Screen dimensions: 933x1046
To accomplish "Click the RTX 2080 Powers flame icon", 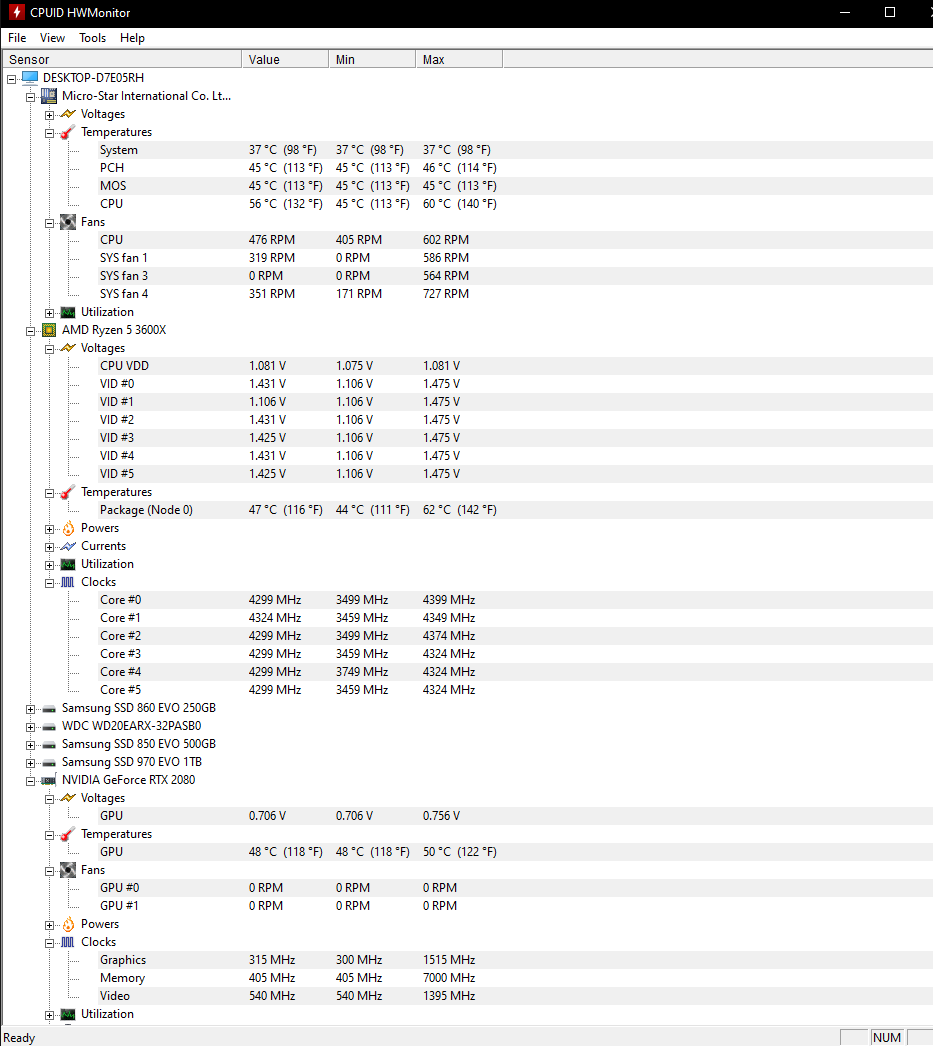I will click(68, 925).
